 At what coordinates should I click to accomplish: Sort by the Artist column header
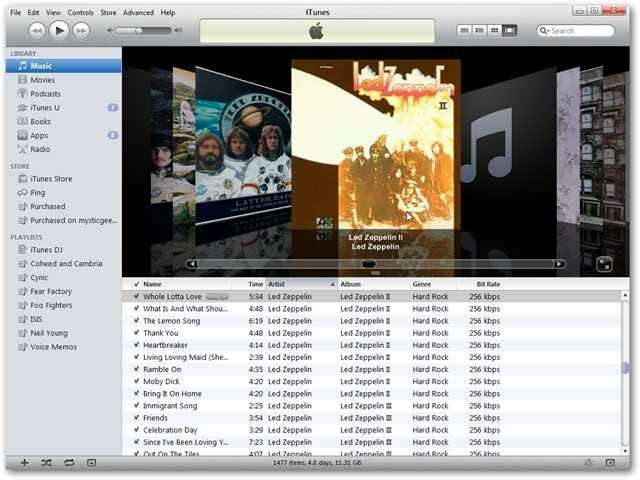click(302, 284)
